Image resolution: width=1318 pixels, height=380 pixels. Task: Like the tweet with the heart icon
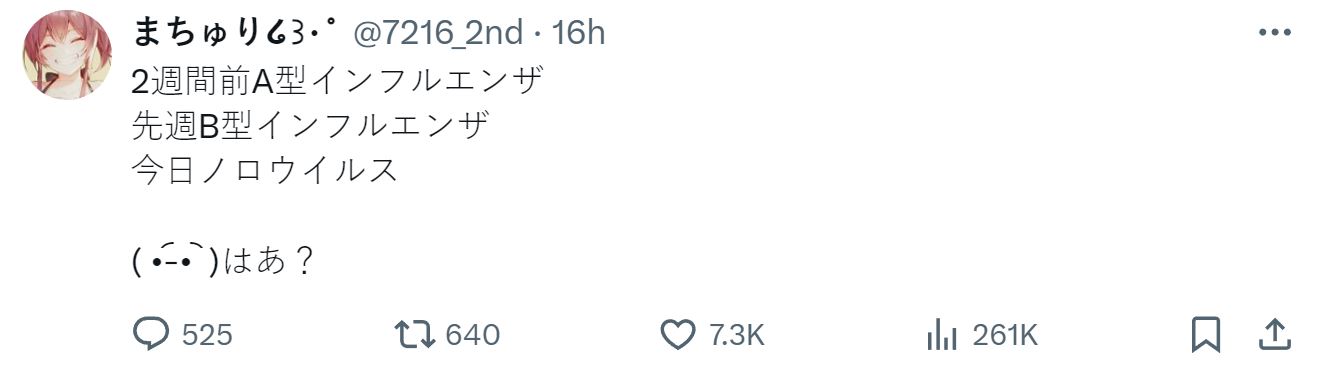click(679, 334)
